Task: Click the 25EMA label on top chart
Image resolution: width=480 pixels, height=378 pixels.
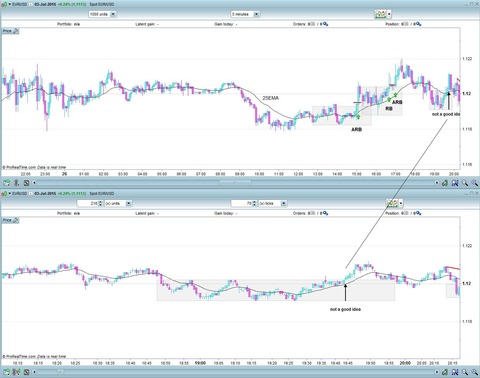Action: coord(271,98)
